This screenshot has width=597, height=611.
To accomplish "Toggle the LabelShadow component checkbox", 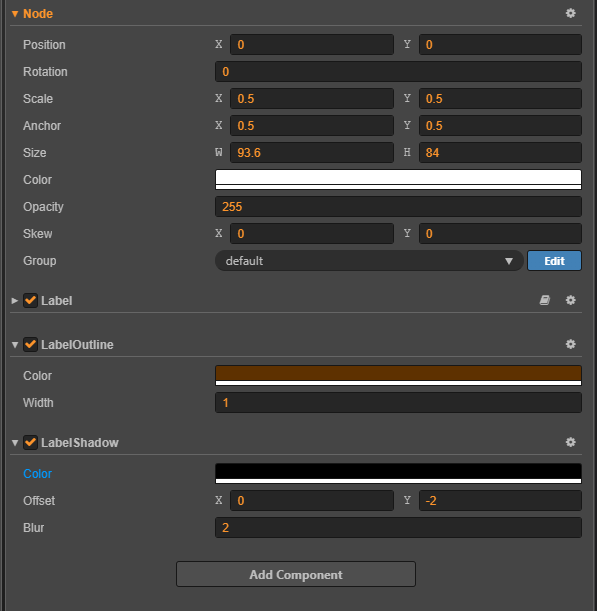I will pos(30,443).
